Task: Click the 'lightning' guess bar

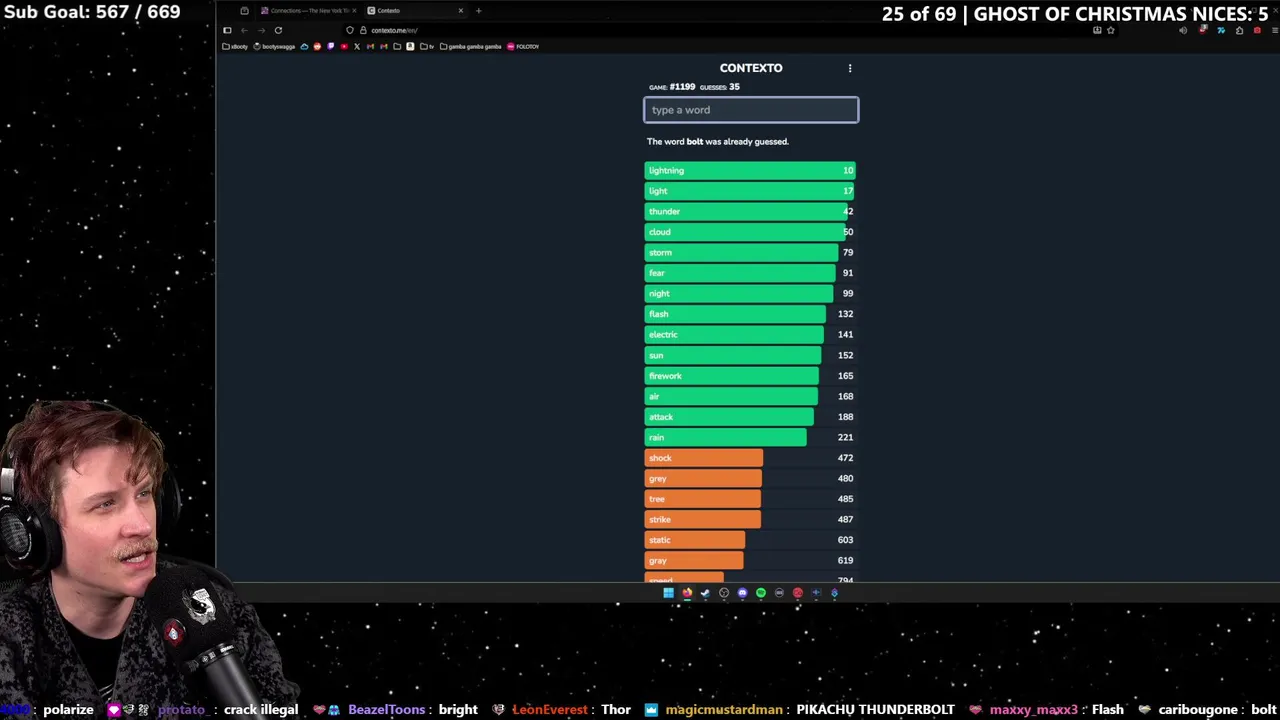Action: click(x=750, y=170)
